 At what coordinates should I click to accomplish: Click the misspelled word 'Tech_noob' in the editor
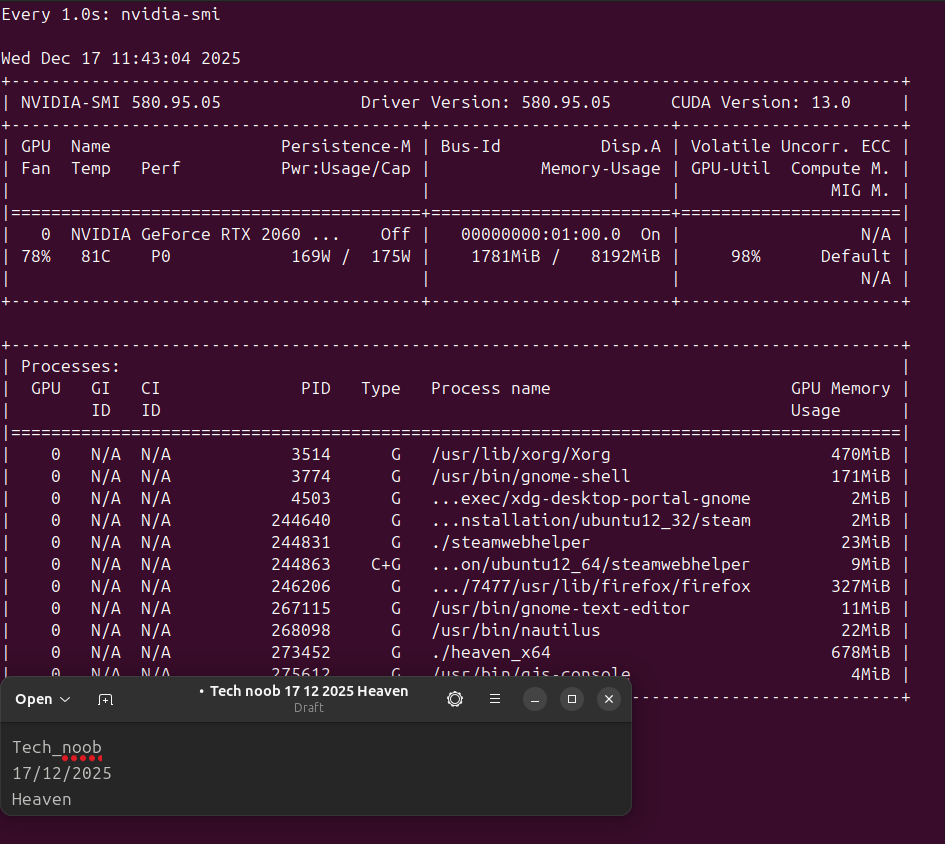point(57,747)
